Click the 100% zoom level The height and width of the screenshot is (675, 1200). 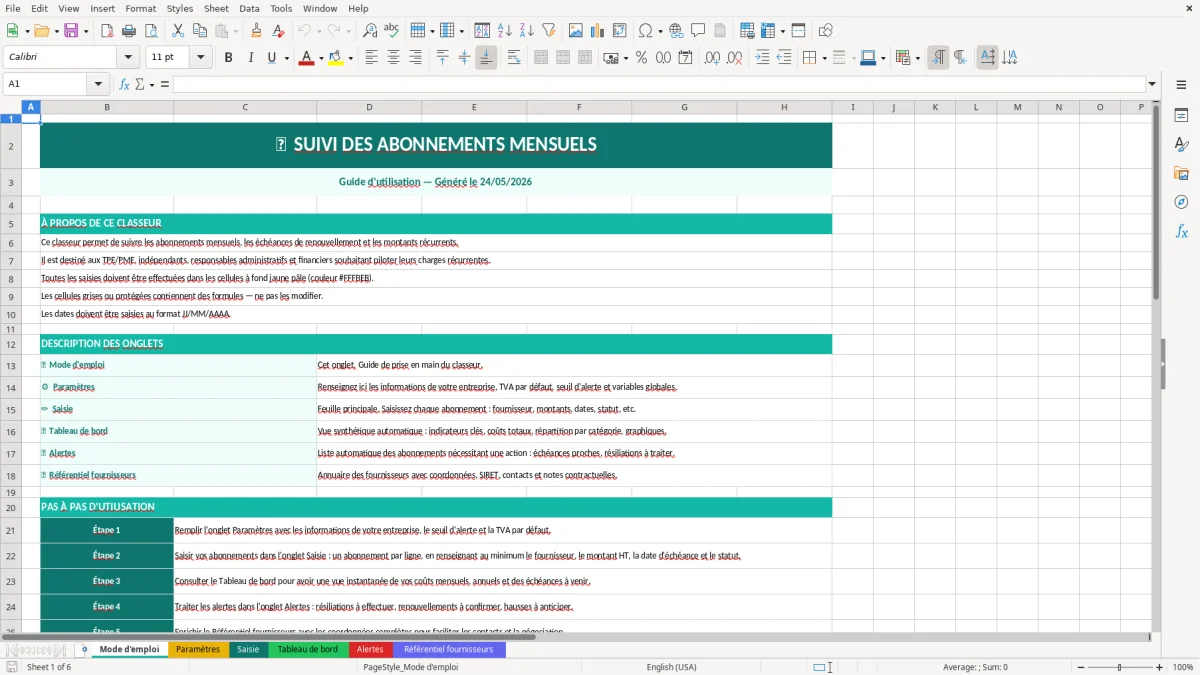point(1182,667)
